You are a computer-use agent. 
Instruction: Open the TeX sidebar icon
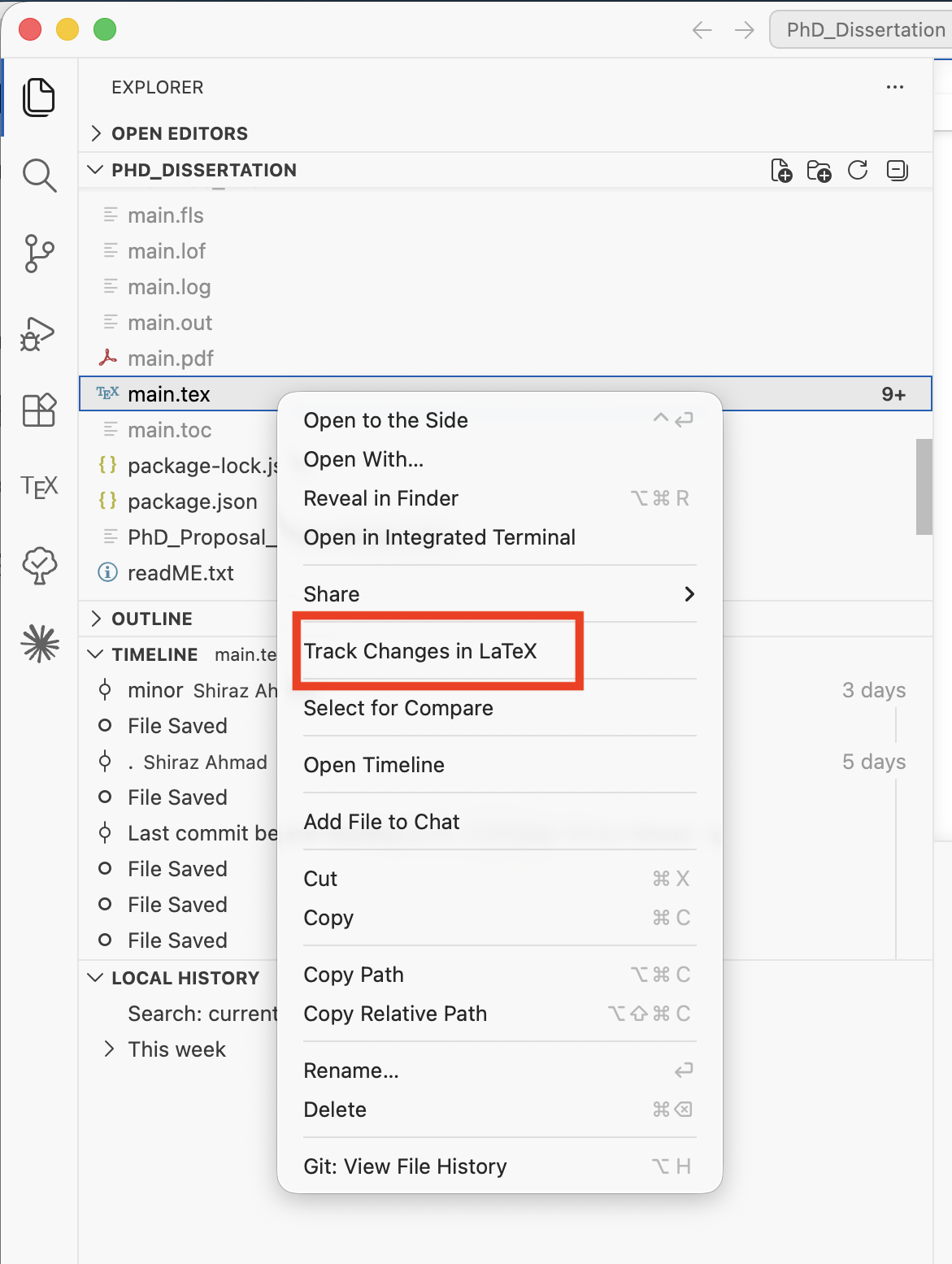coord(39,487)
